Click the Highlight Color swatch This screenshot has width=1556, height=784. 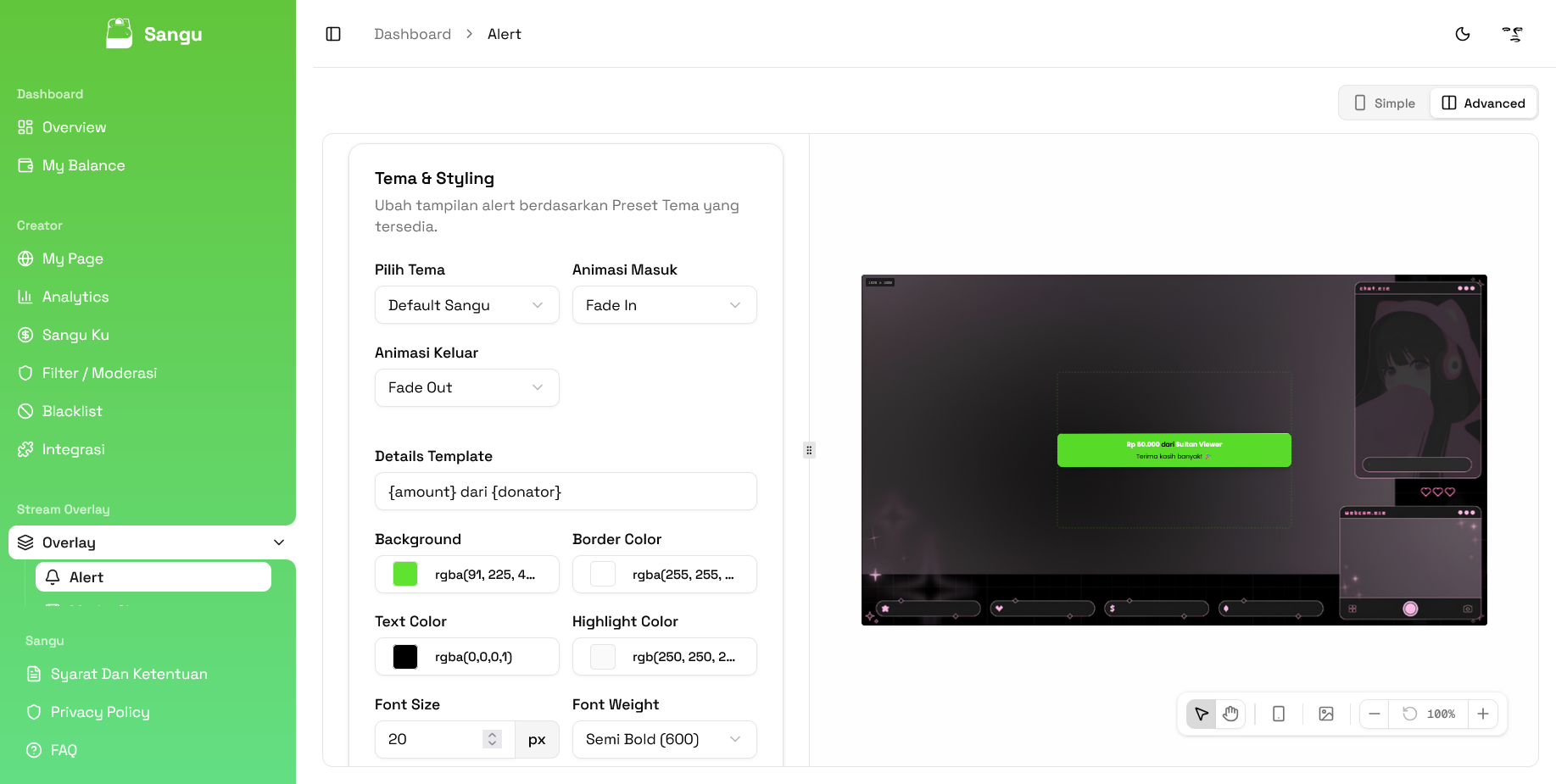(x=603, y=657)
